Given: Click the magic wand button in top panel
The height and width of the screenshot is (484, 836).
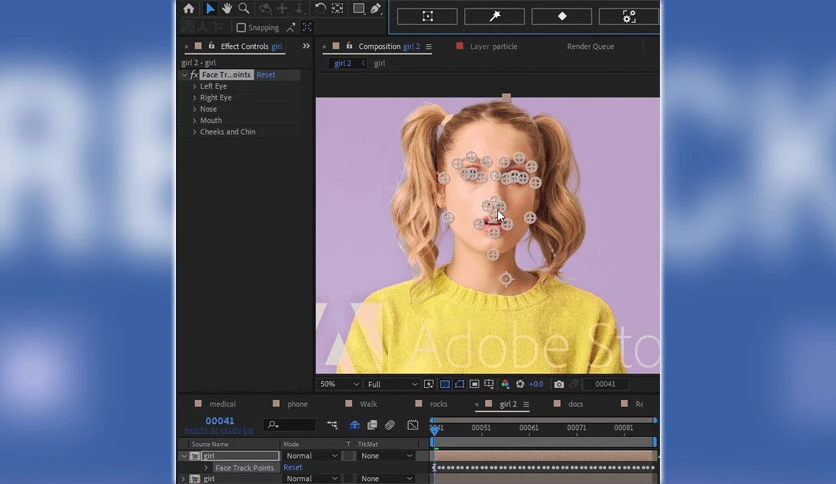Looking at the screenshot, I should [x=494, y=17].
